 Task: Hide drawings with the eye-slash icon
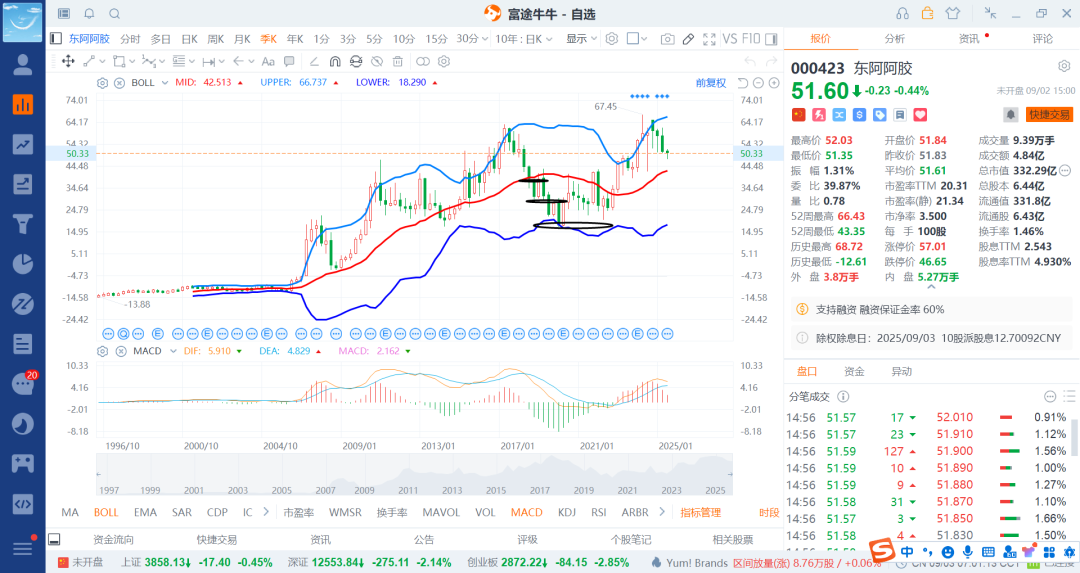coord(375,61)
